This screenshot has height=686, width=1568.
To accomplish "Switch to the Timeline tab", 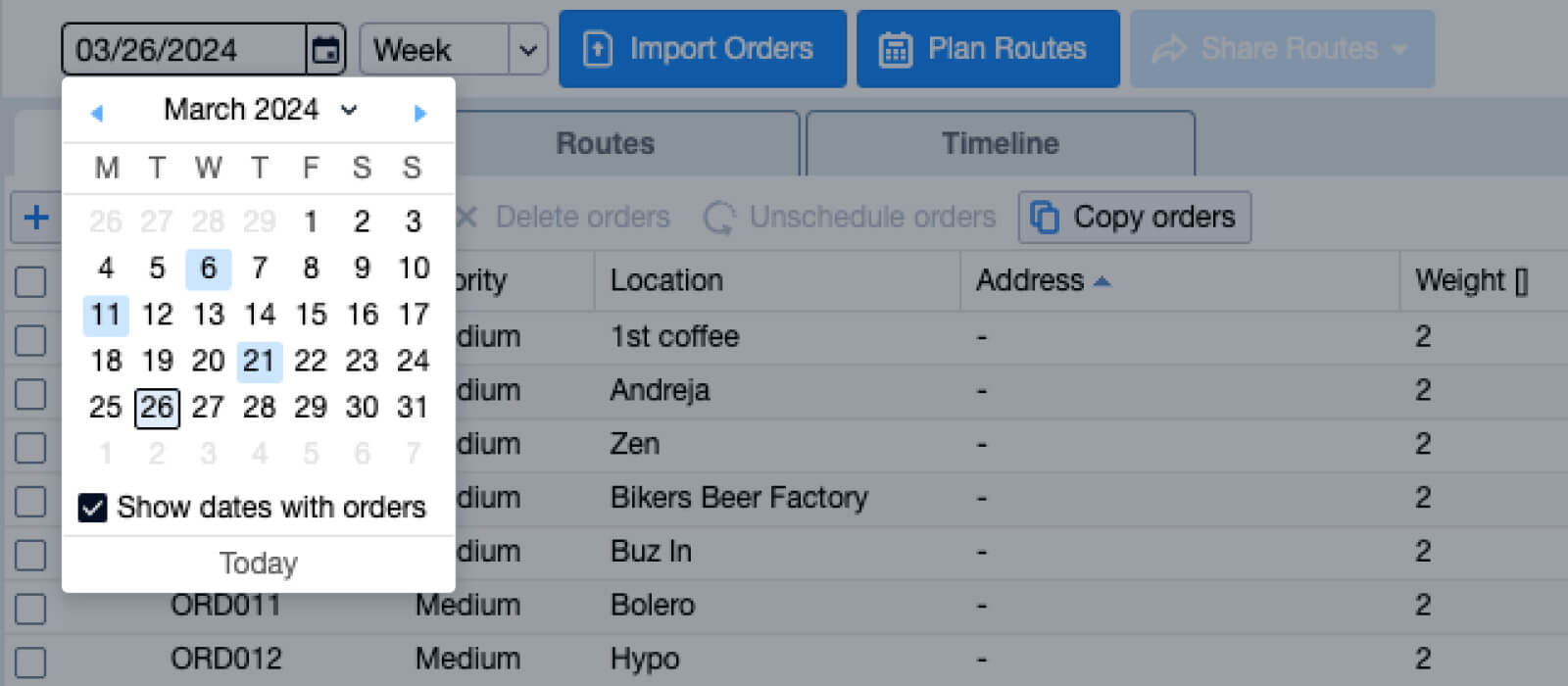I will point(999,143).
